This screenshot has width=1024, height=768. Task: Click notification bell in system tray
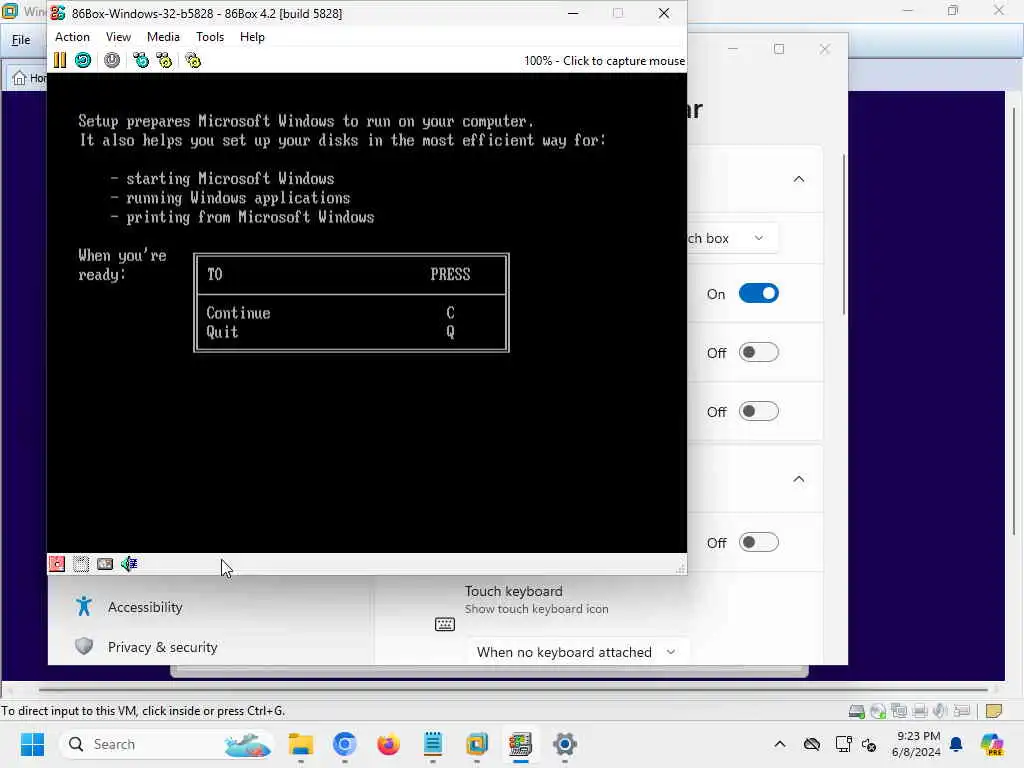tap(956, 744)
